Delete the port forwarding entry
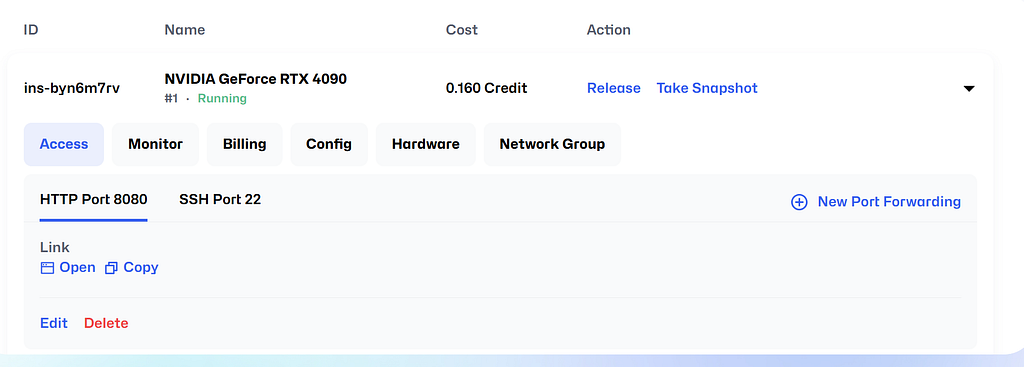This screenshot has width=1024, height=367. [x=106, y=323]
